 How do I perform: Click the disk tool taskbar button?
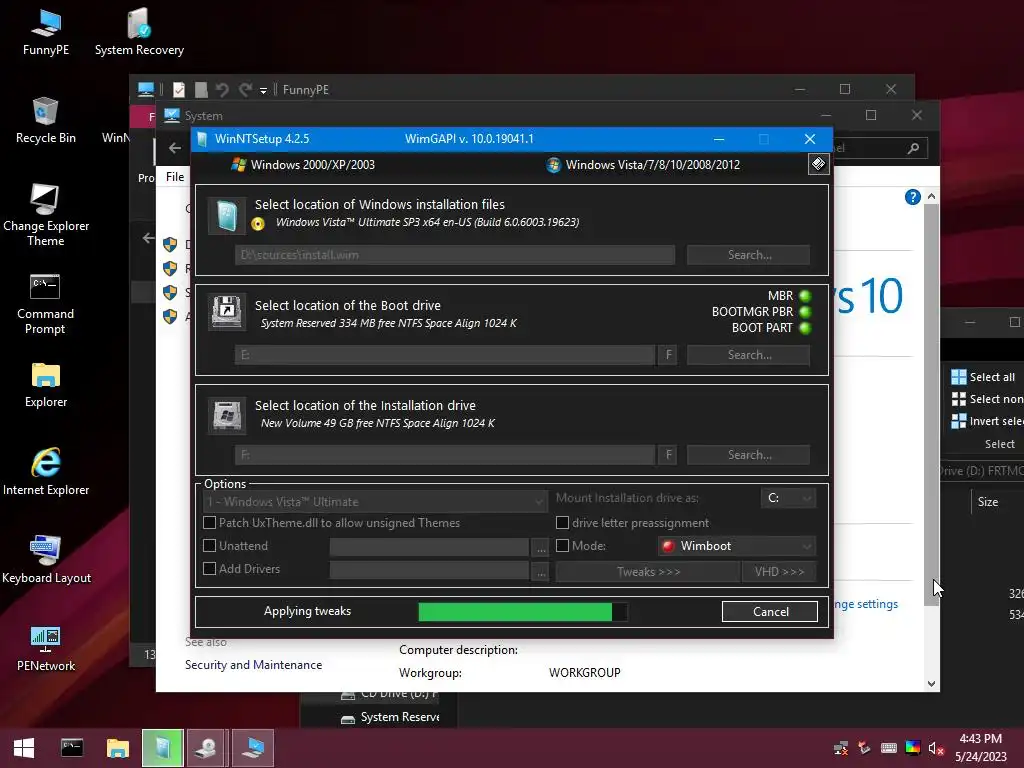point(208,748)
